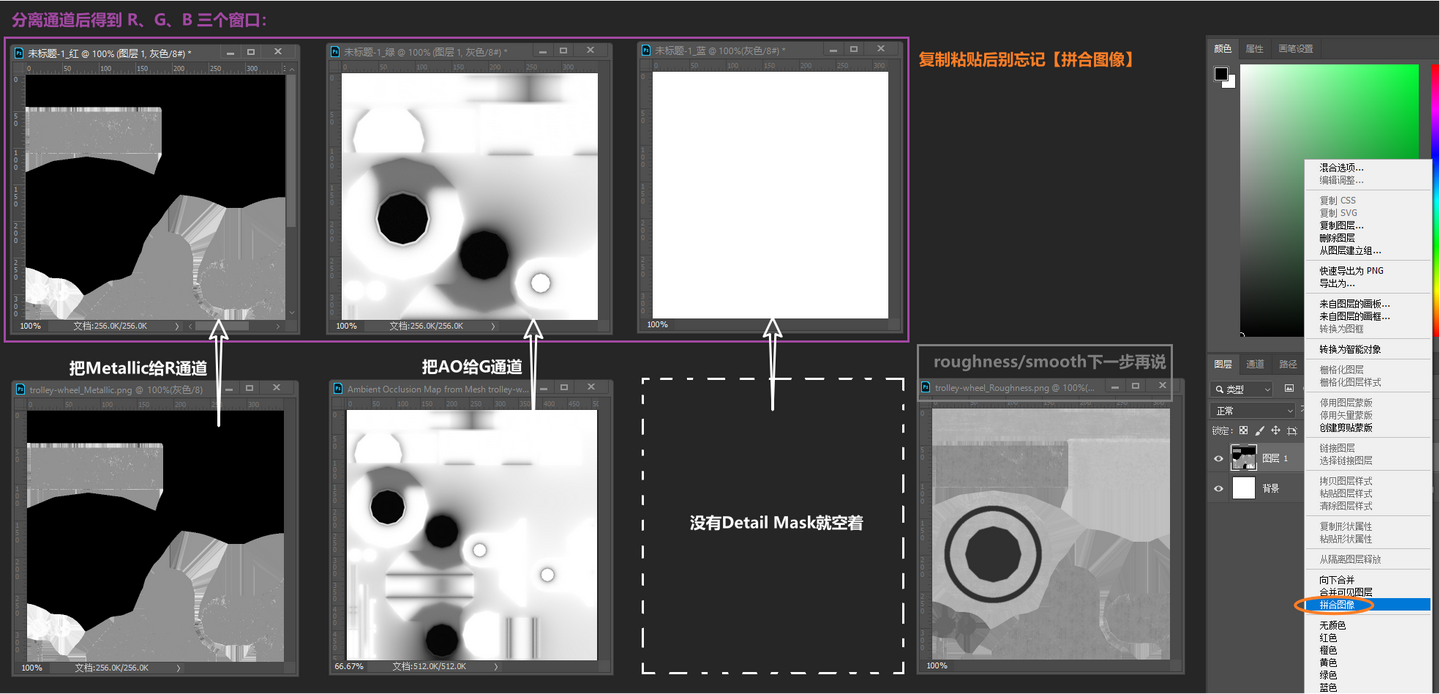Click the prevent artboard auto-nesting lock icon
The width and height of the screenshot is (1440, 694).
click(1292, 431)
